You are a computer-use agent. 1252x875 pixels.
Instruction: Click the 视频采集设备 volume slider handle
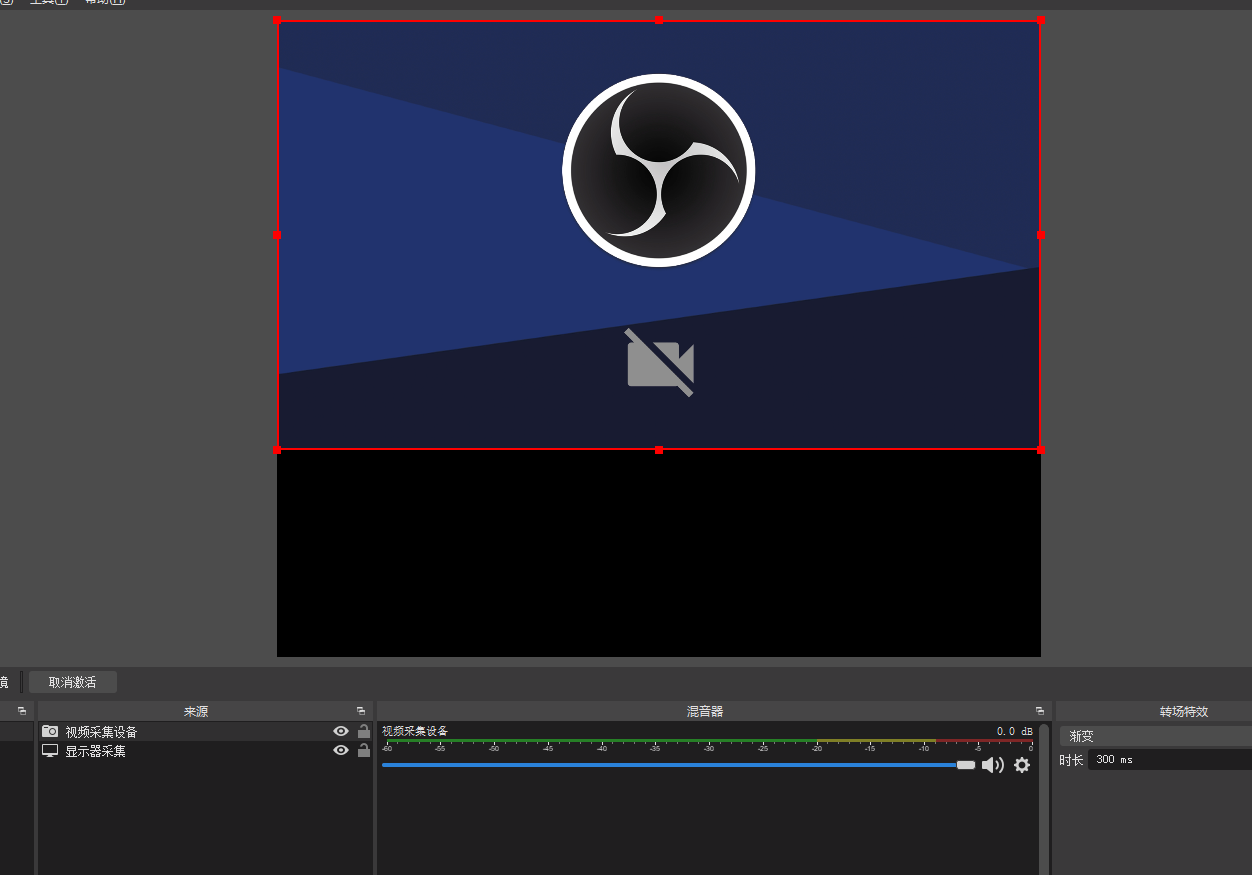point(965,765)
